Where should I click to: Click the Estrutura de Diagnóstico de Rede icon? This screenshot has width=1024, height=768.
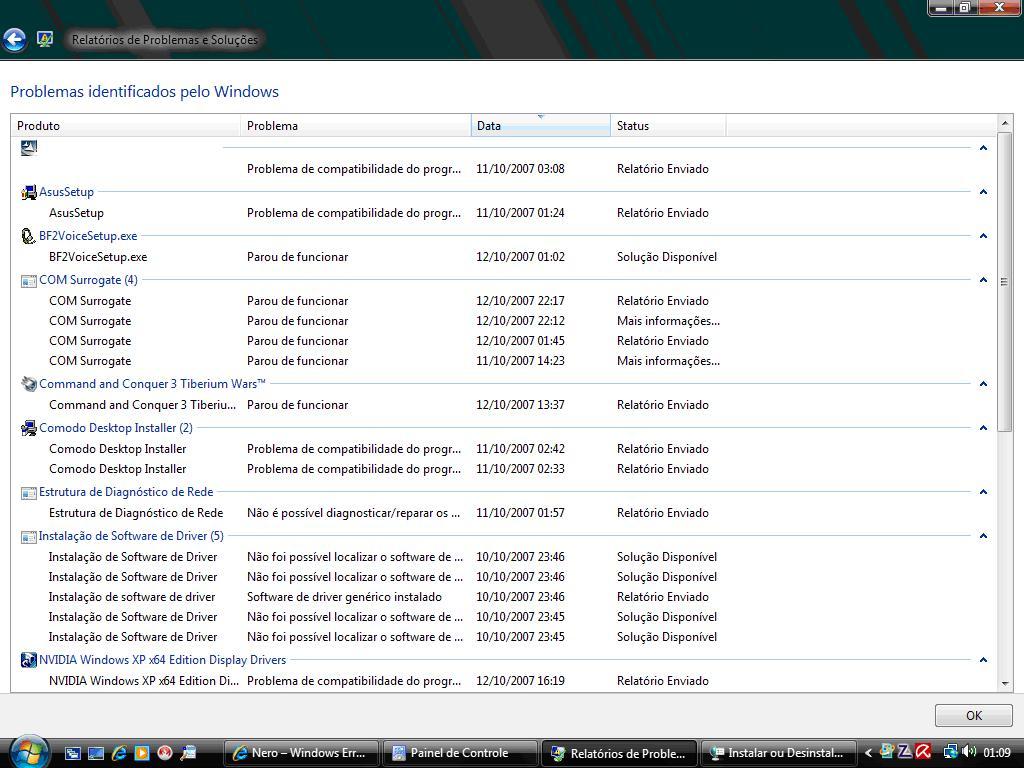(x=29, y=493)
